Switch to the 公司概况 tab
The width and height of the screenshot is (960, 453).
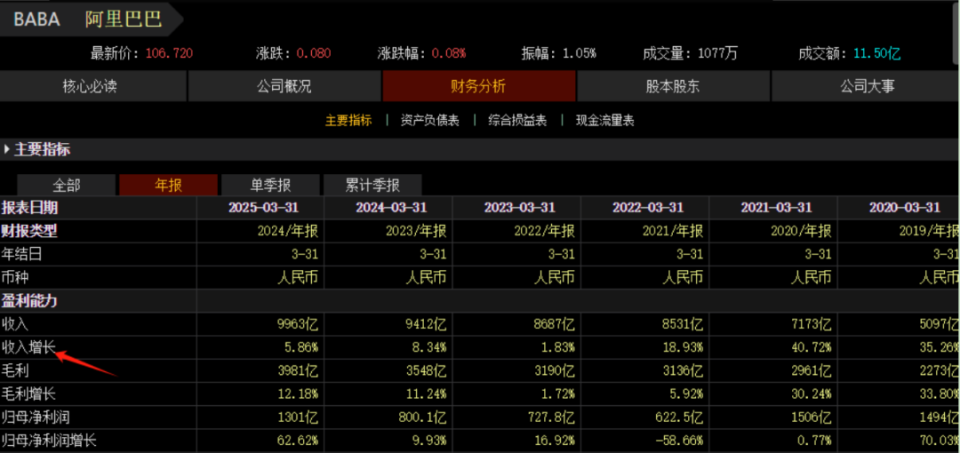click(x=284, y=86)
